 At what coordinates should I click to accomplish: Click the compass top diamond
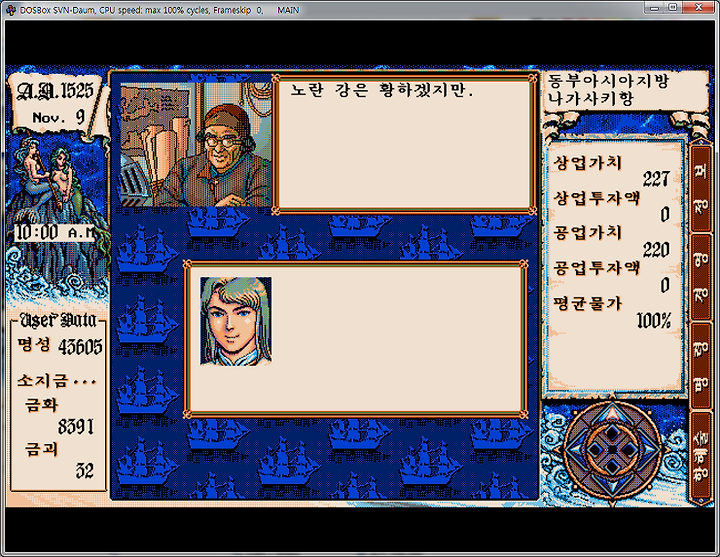click(613, 432)
